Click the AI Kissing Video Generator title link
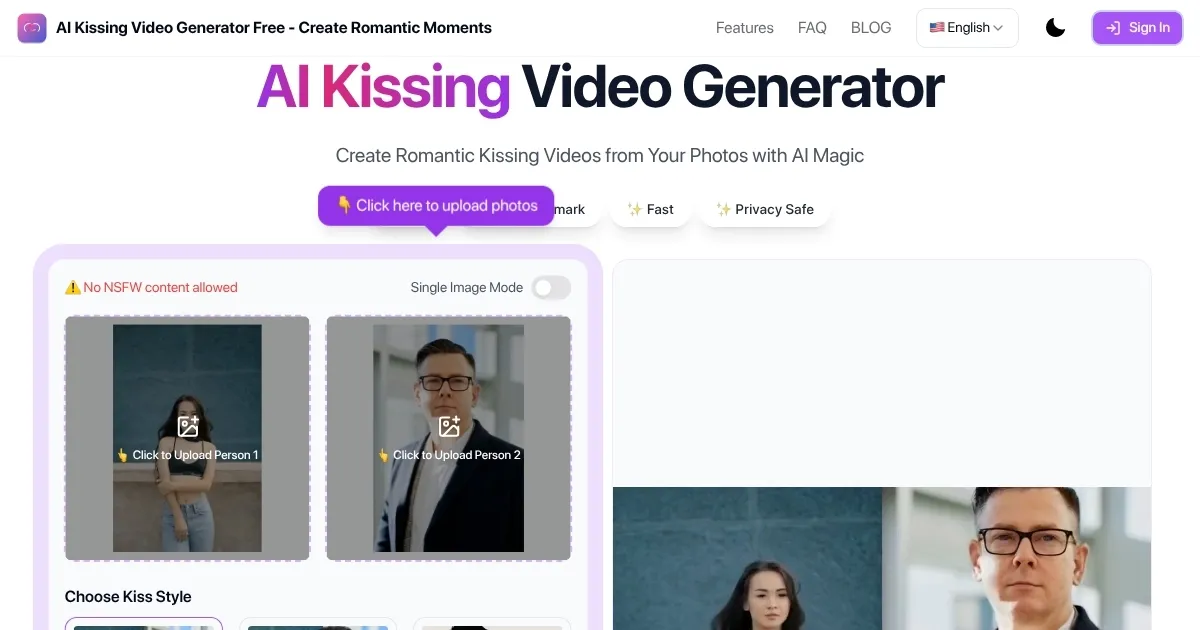Screen dimensions: 1200x630 click(x=275, y=27)
